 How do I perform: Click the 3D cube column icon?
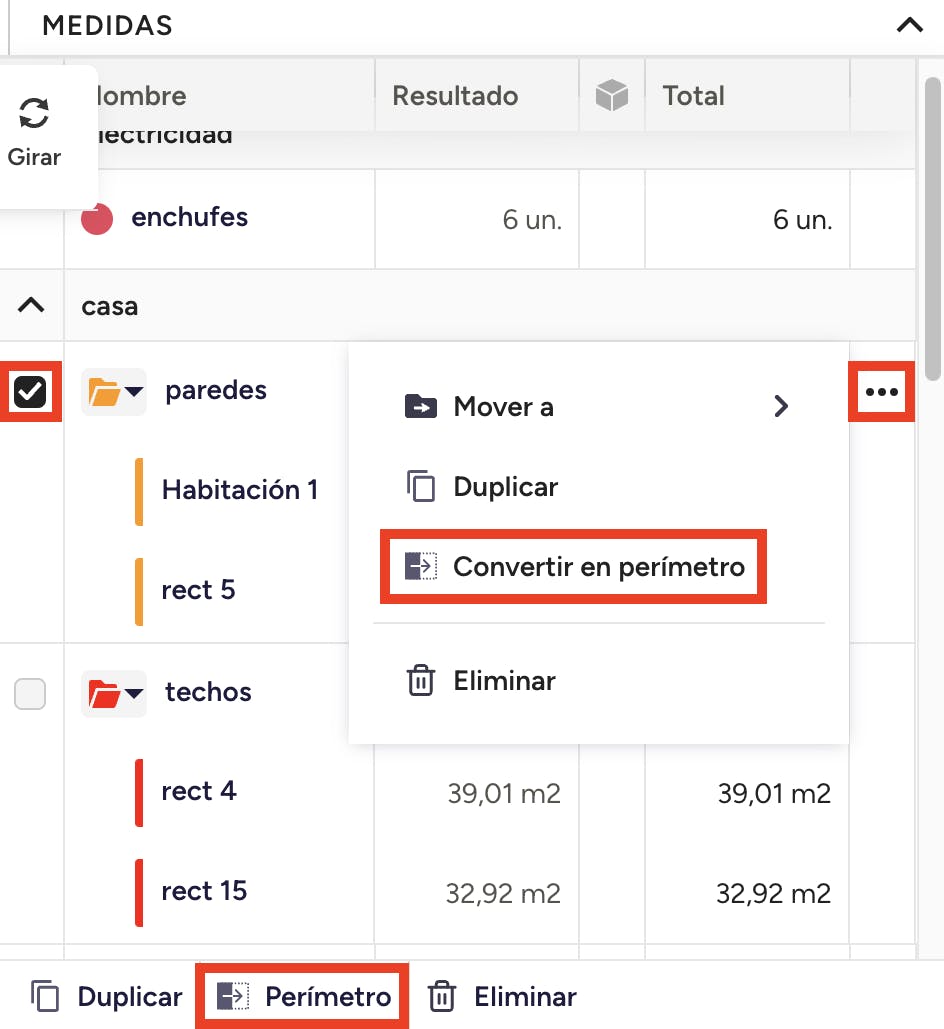pos(611,96)
